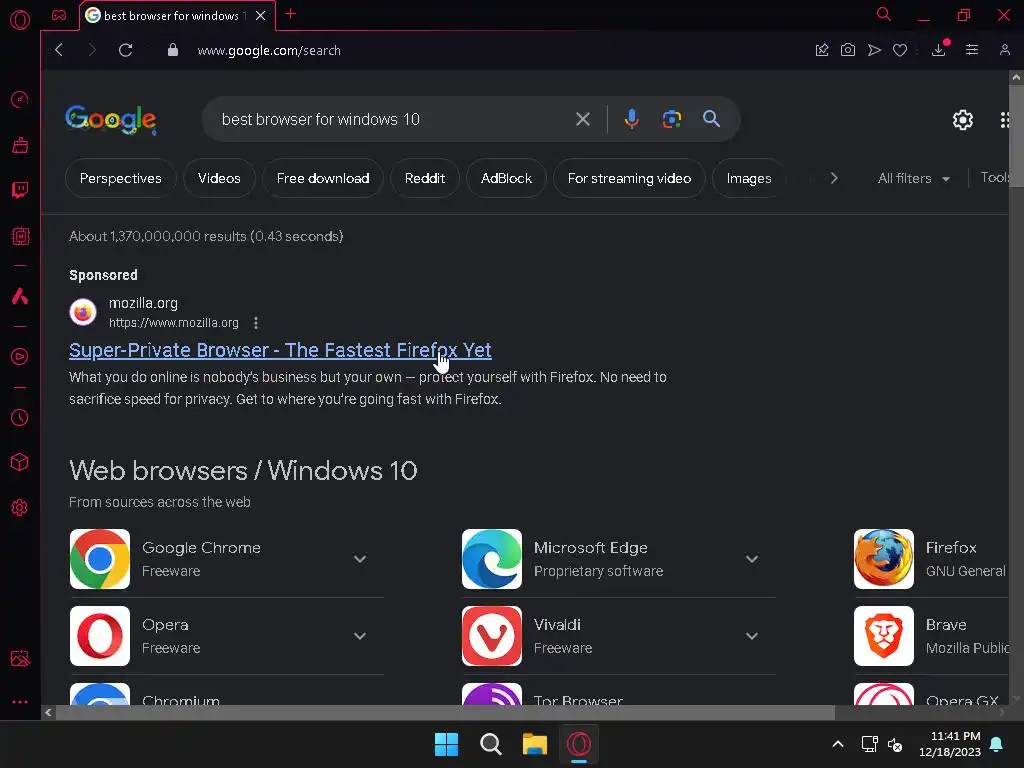Take a snapshot with camera icon
The image size is (1024, 768).
click(x=848, y=50)
